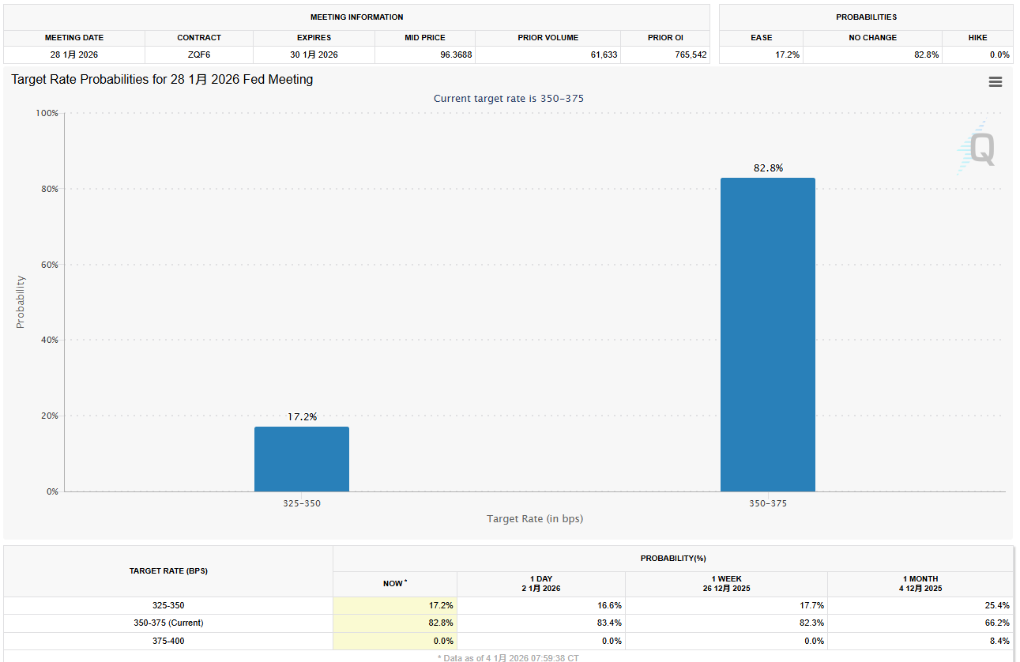Click the 17.2% data label above bar
This screenshot has height=662, width=1020.
coord(301,416)
